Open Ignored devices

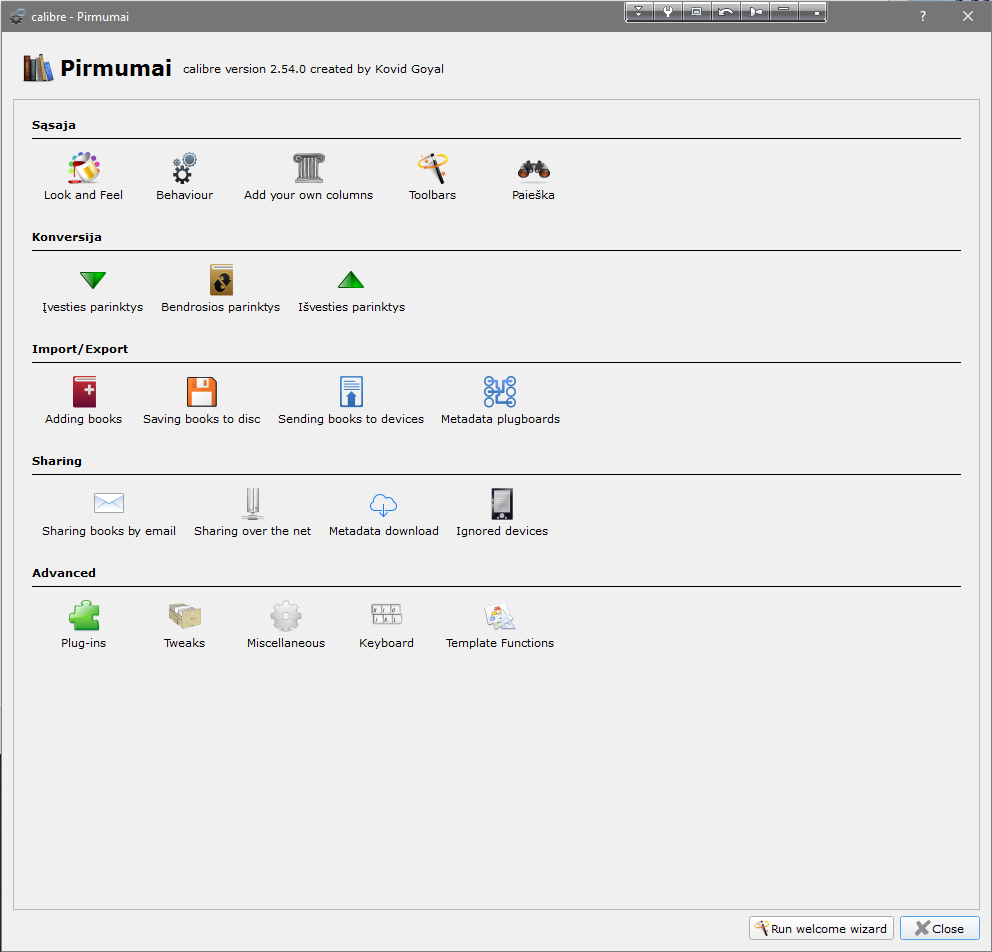pyautogui.click(x=502, y=512)
